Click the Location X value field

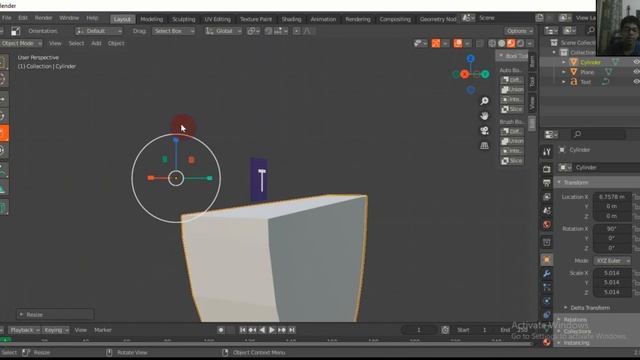(x=612, y=197)
